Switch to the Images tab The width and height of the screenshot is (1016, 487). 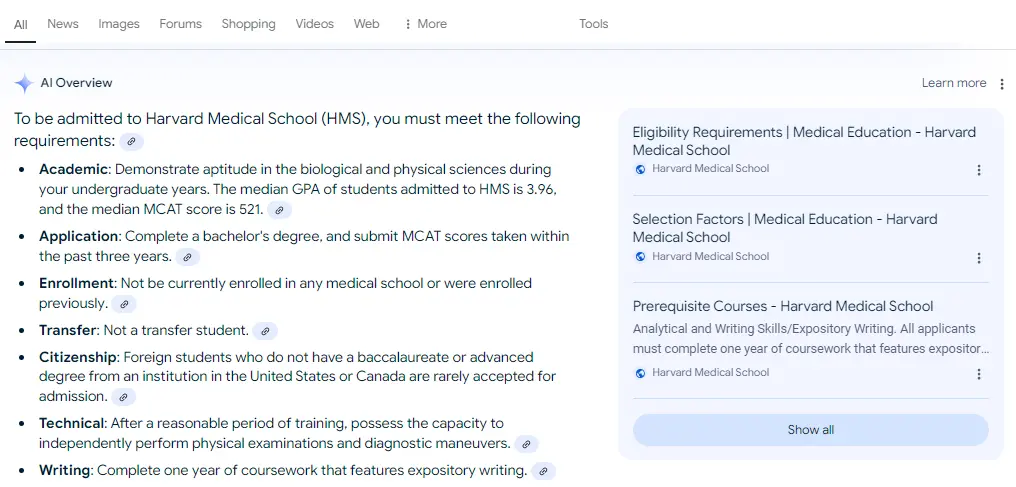[119, 24]
